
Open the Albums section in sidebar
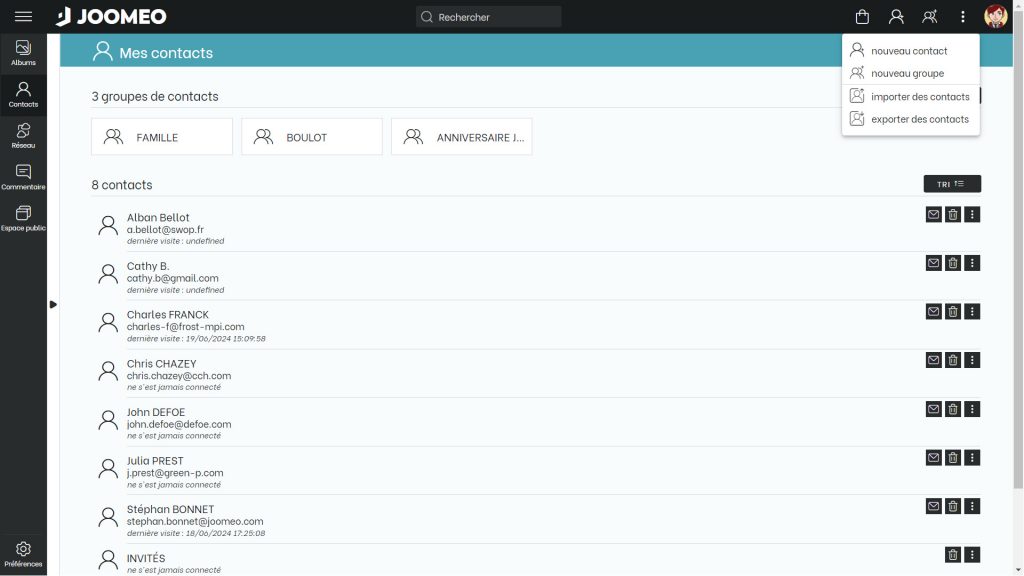point(23,53)
